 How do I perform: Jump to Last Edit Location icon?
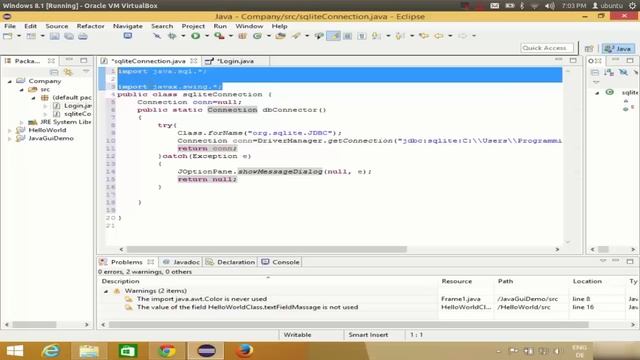point(424,36)
